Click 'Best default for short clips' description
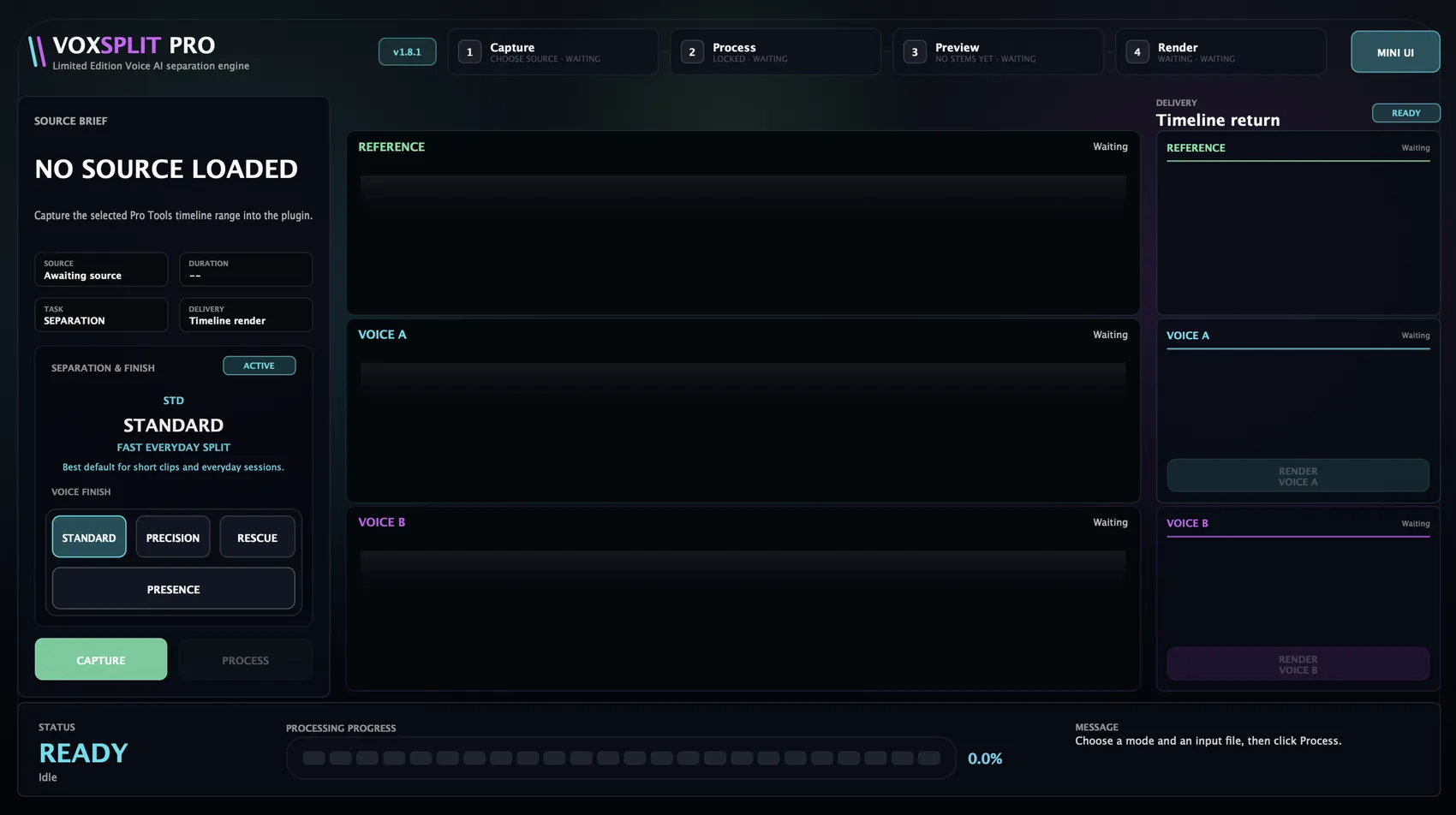The height and width of the screenshot is (815, 1456). point(173,467)
